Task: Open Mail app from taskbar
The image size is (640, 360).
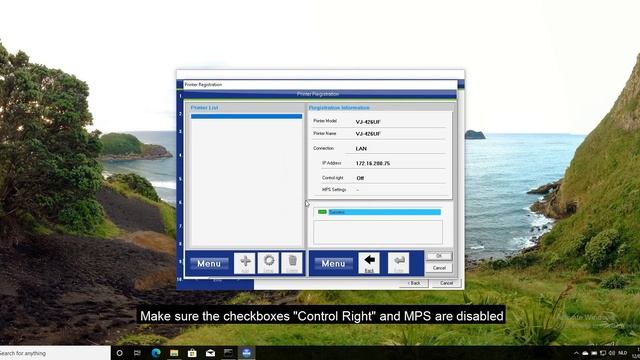Action: coord(210,353)
